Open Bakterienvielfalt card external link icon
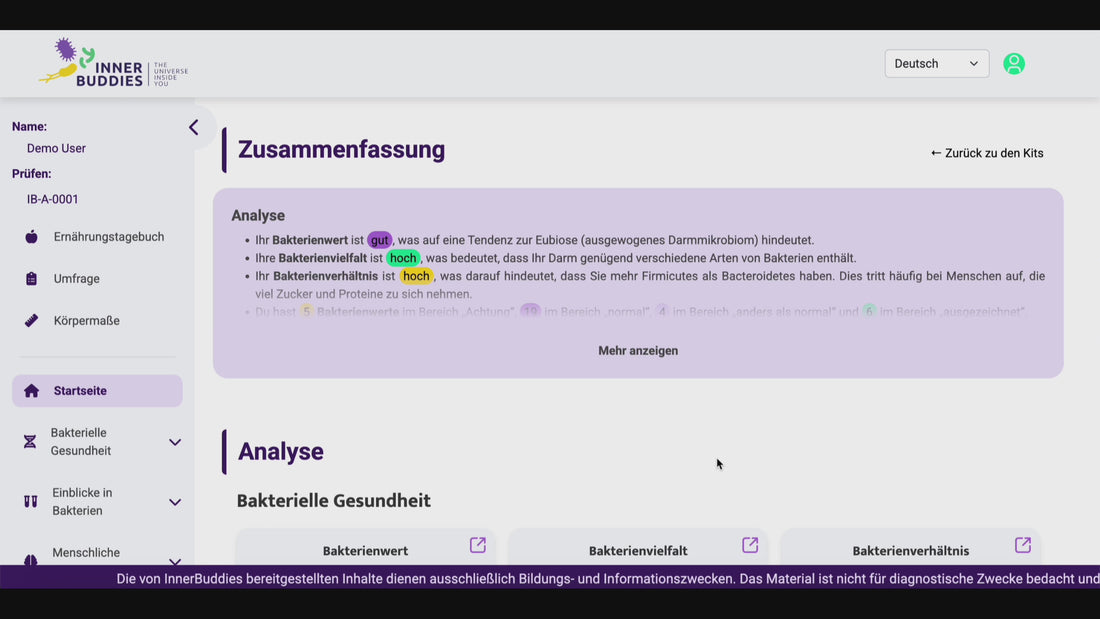This screenshot has height=619, width=1100. point(750,545)
